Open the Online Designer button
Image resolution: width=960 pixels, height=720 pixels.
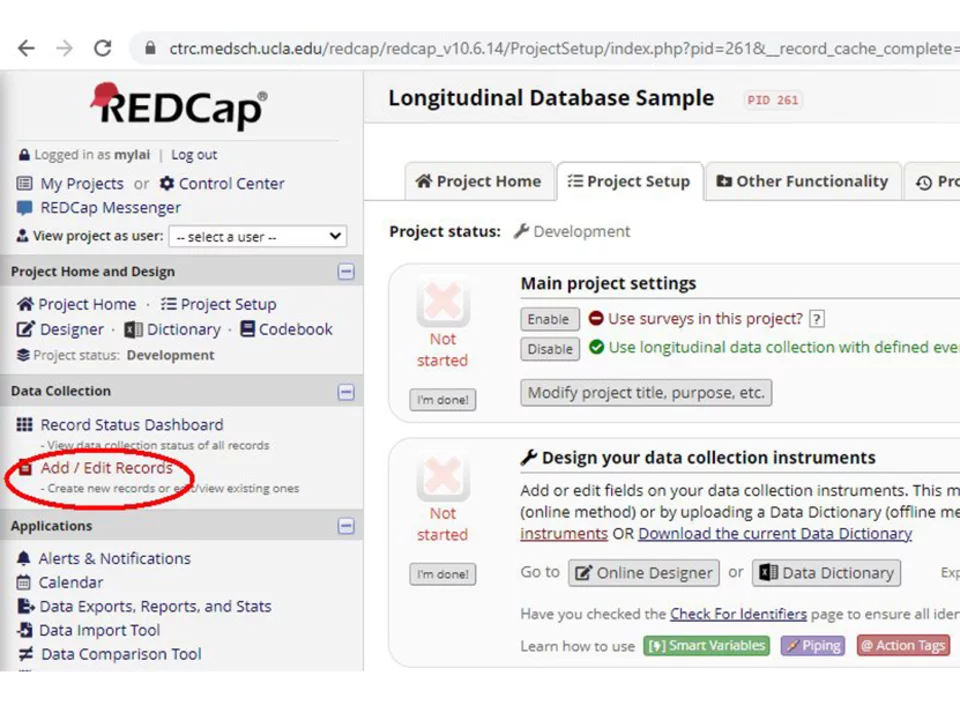coord(643,573)
